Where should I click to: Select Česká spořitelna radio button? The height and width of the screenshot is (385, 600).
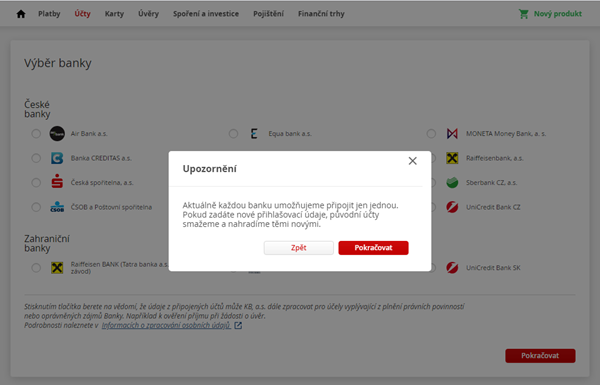pos(36,183)
